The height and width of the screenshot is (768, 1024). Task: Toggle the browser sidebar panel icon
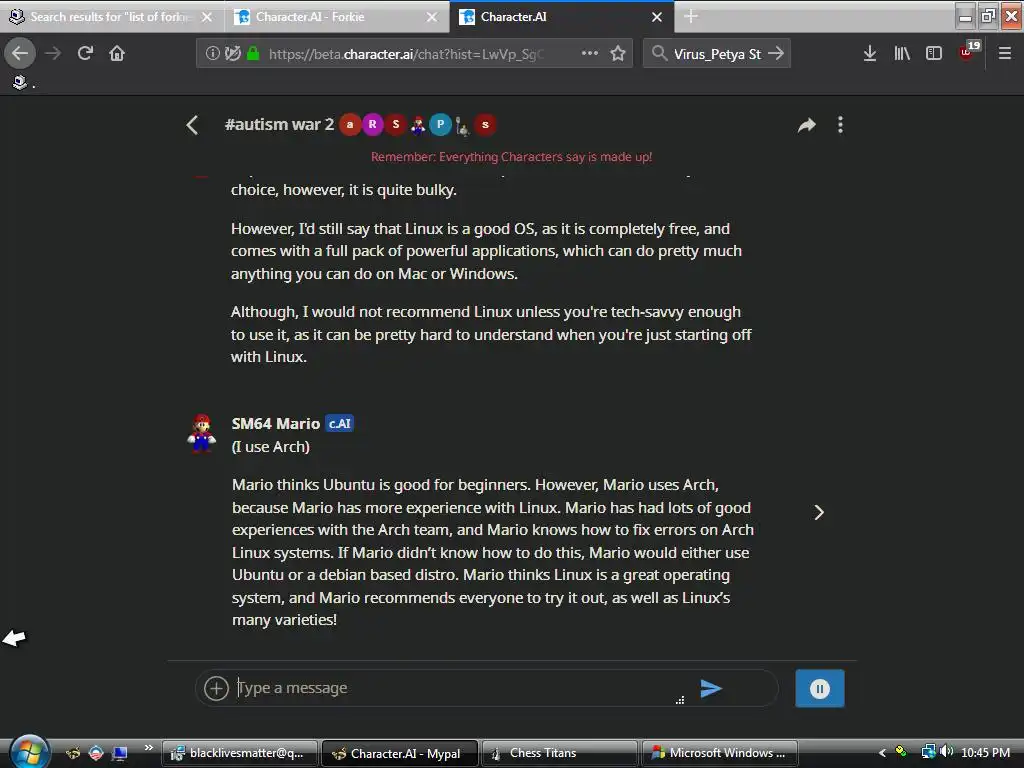coord(934,54)
